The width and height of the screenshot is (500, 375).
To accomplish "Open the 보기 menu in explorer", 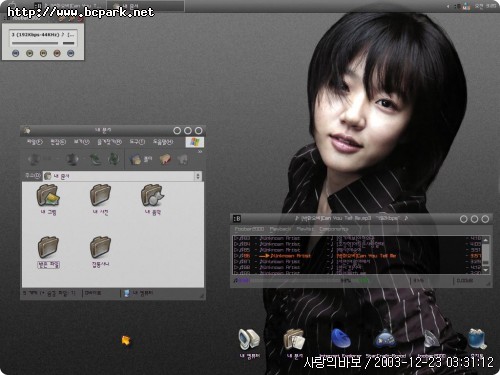I will 82,142.
